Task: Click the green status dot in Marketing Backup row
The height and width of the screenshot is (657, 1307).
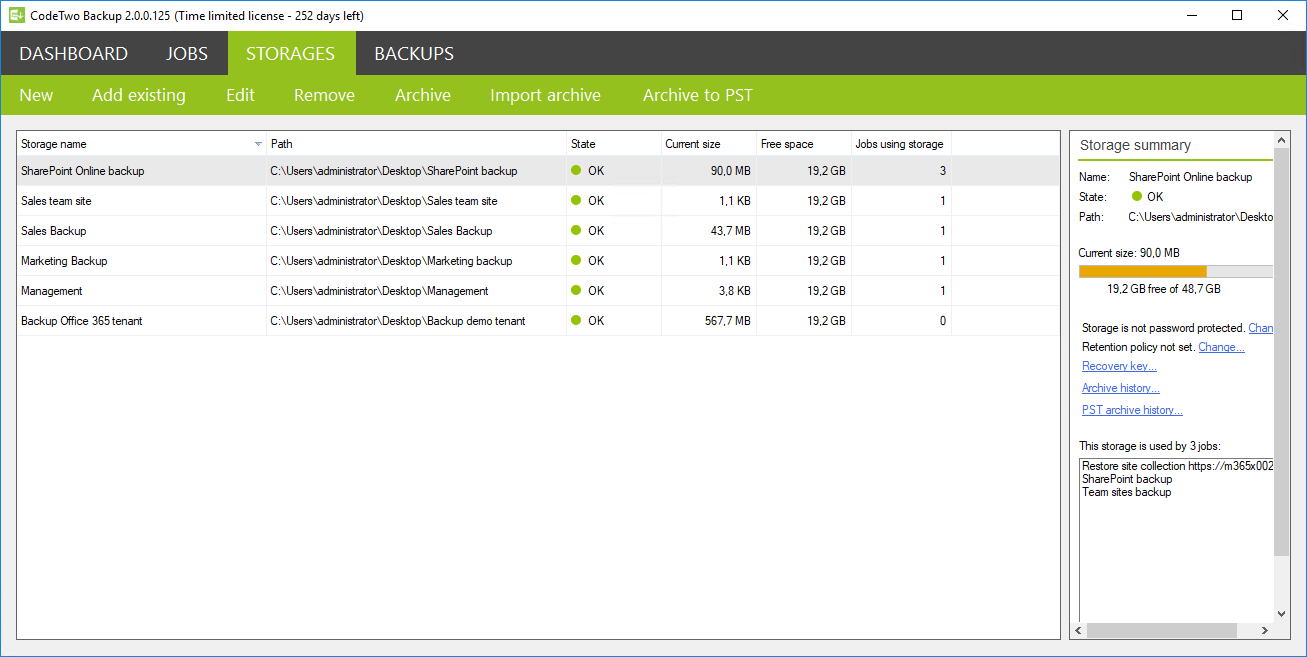Action: [576, 261]
